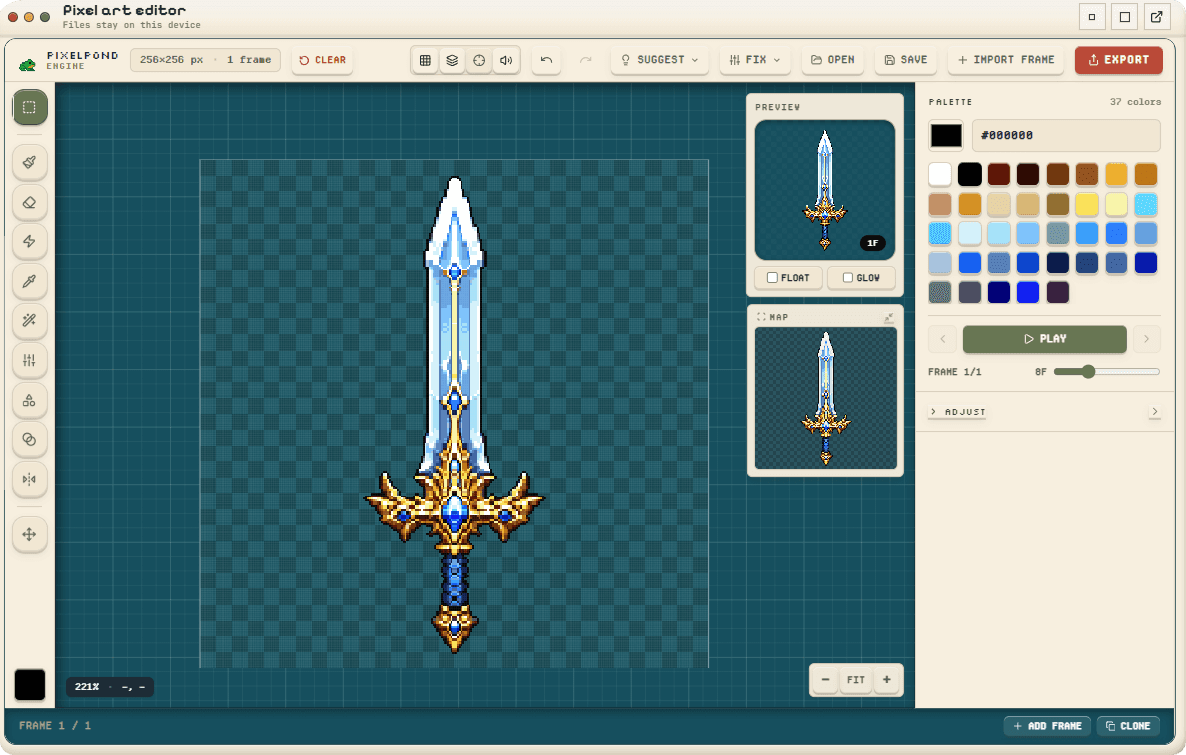Select the eyedropper color picker tool
Viewport: 1186px width, 755px height.
point(29,281)
